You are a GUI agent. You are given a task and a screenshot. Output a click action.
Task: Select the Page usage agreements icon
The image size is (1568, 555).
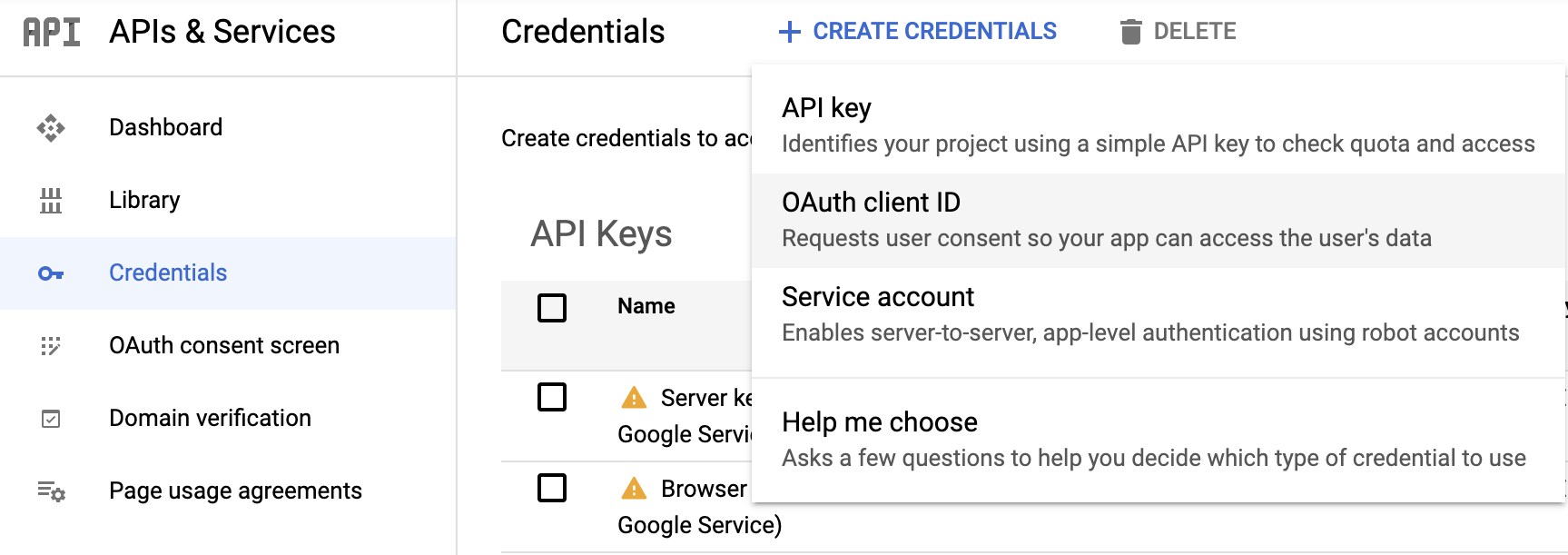pos(50,491)
